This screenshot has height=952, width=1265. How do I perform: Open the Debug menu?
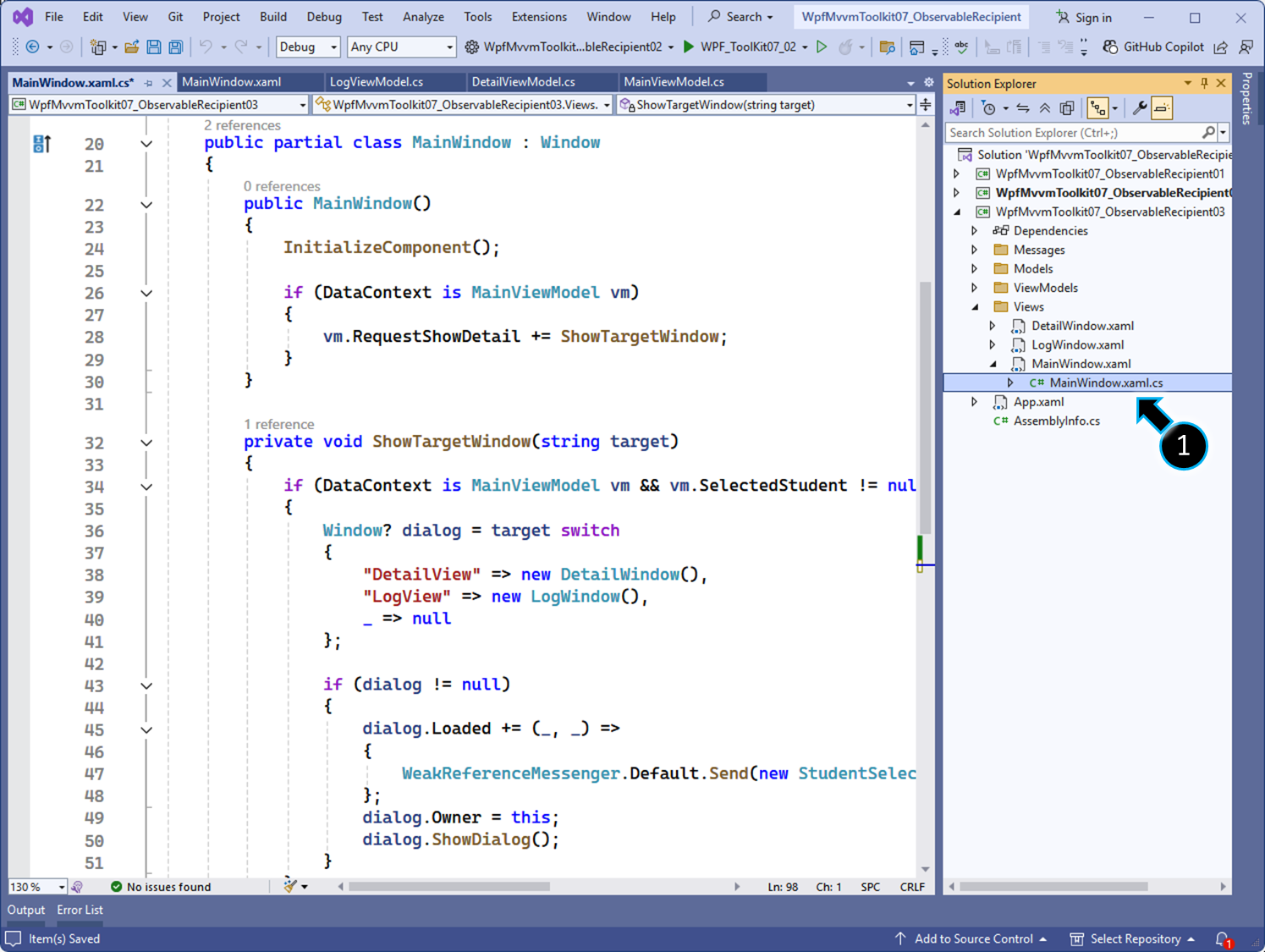pyautogui.click(x=324, y=17)
